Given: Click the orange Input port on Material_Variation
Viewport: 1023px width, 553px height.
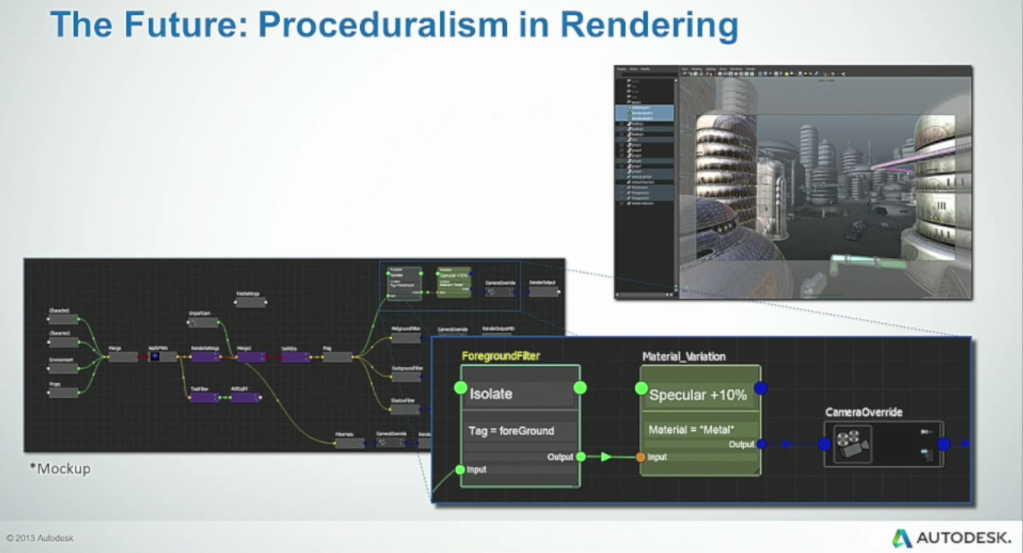Looking at the screenshot, I should coord(641,458).
